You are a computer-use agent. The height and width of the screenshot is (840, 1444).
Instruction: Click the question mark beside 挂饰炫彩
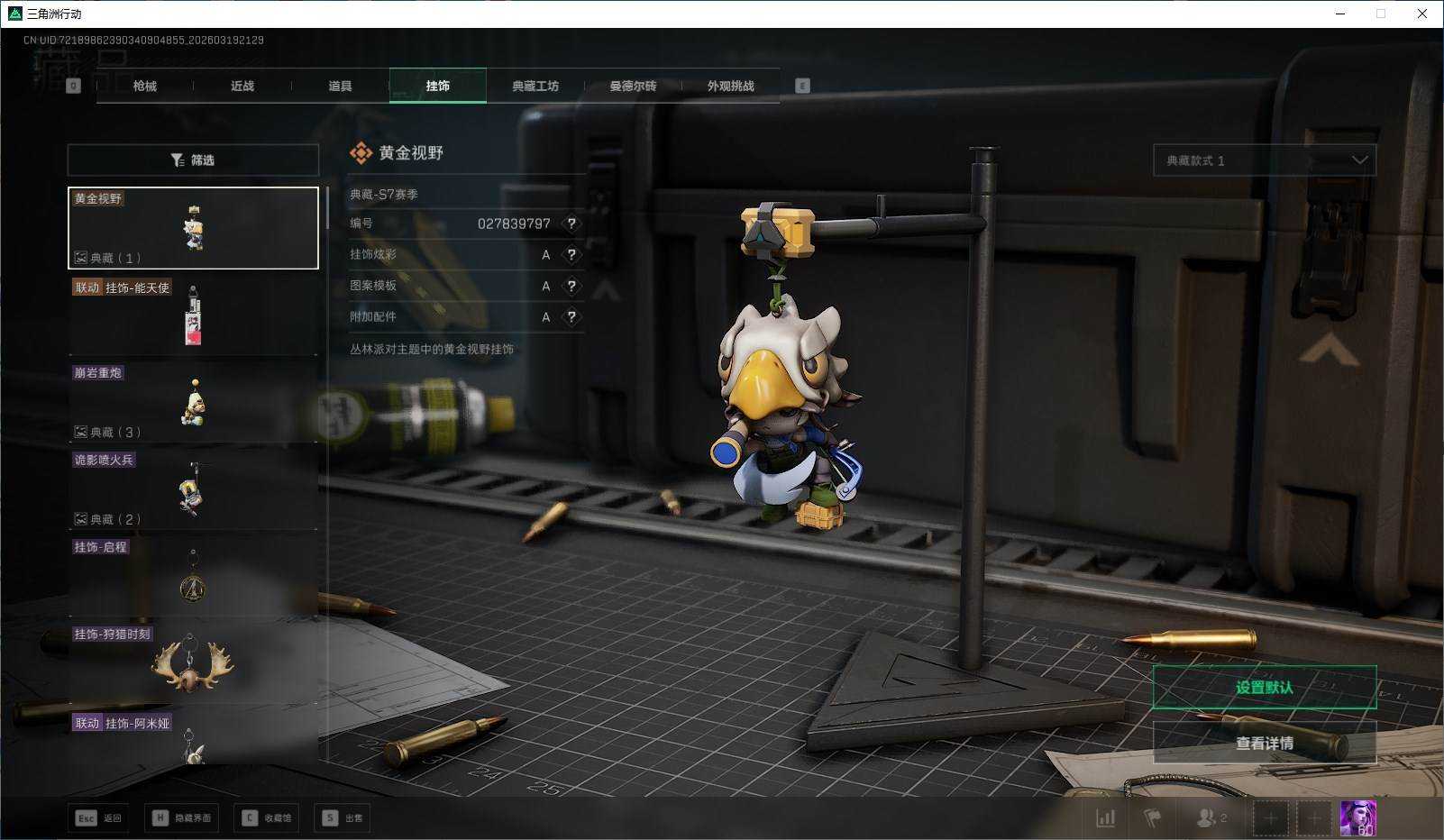click(571, 255)
